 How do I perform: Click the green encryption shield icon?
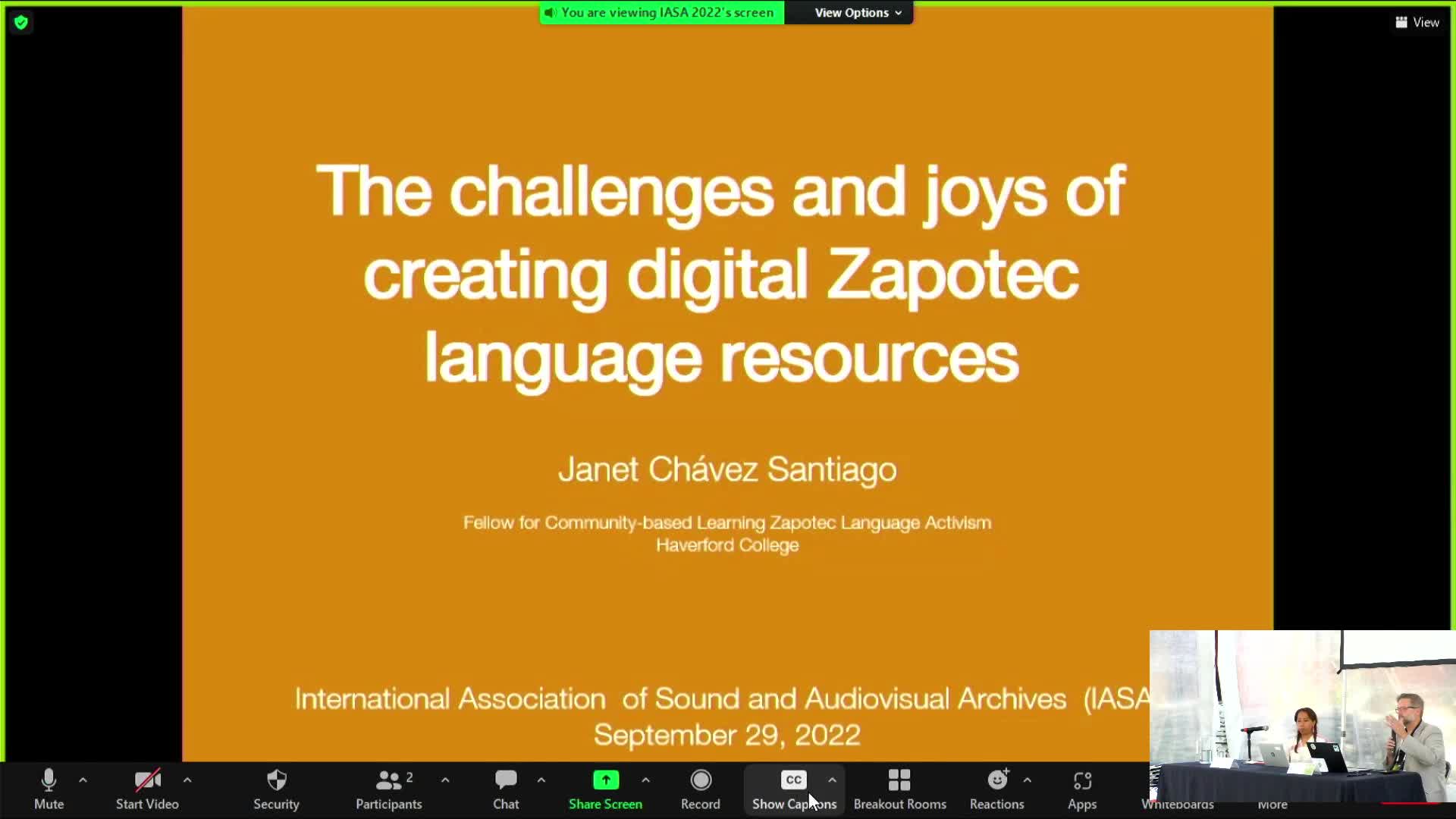coord(21,23)
